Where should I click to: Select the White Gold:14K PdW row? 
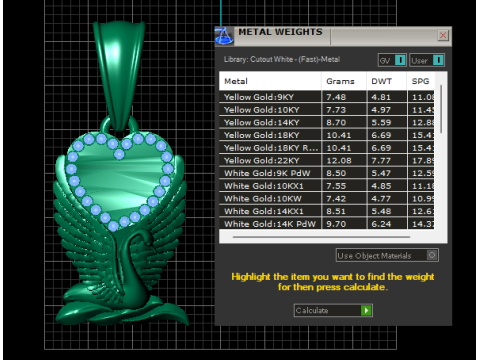327,223
